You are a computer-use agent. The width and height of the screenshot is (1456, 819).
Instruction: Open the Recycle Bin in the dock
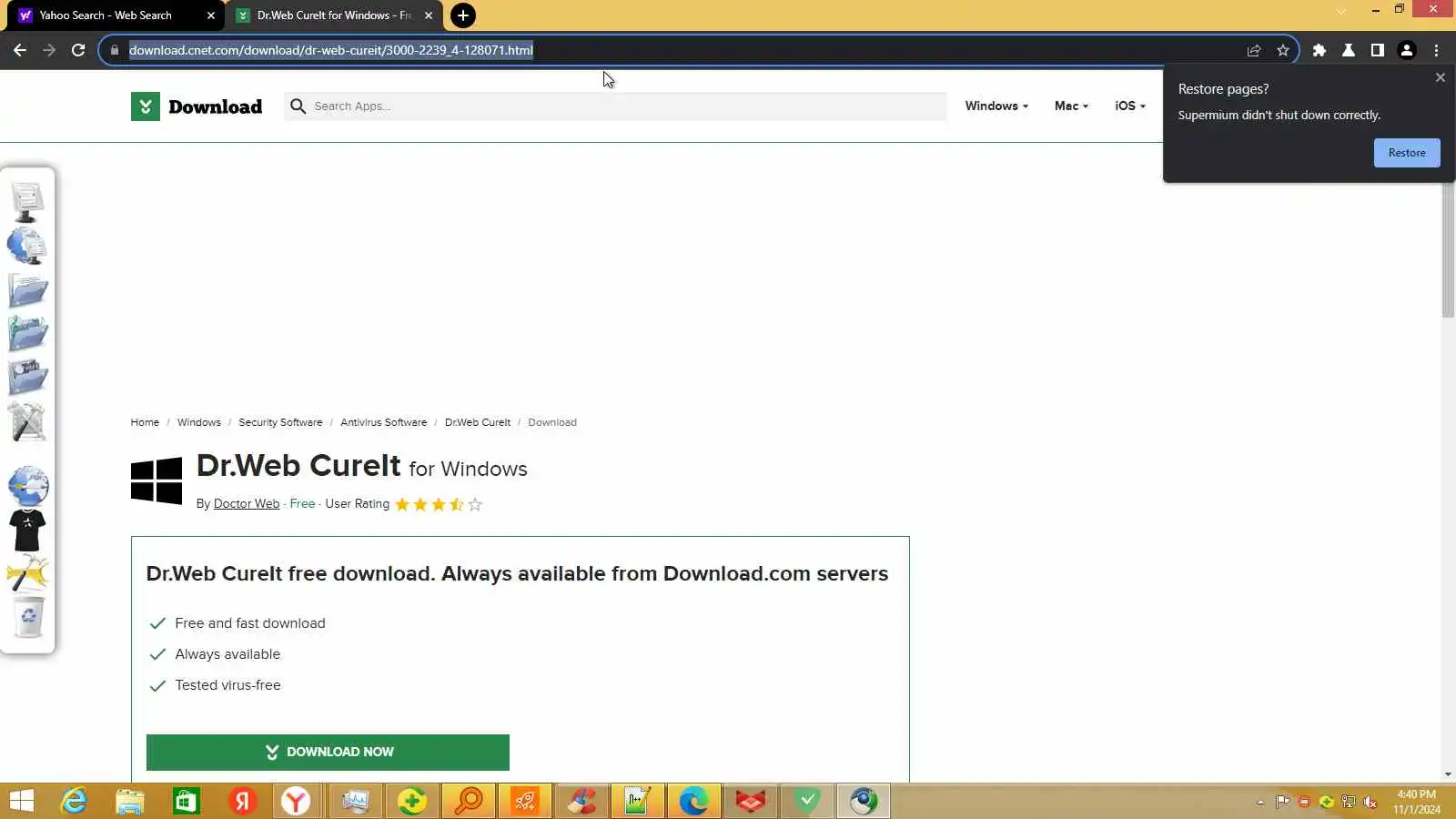tap(28, 618)
